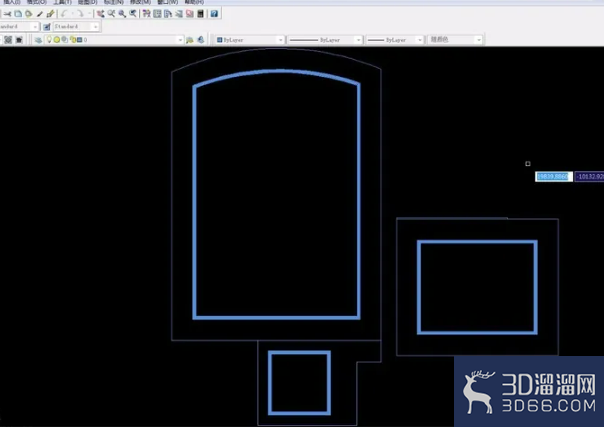Click the Cut scissors icon
This screenshot has width=604, height=427.
(7, 14)
